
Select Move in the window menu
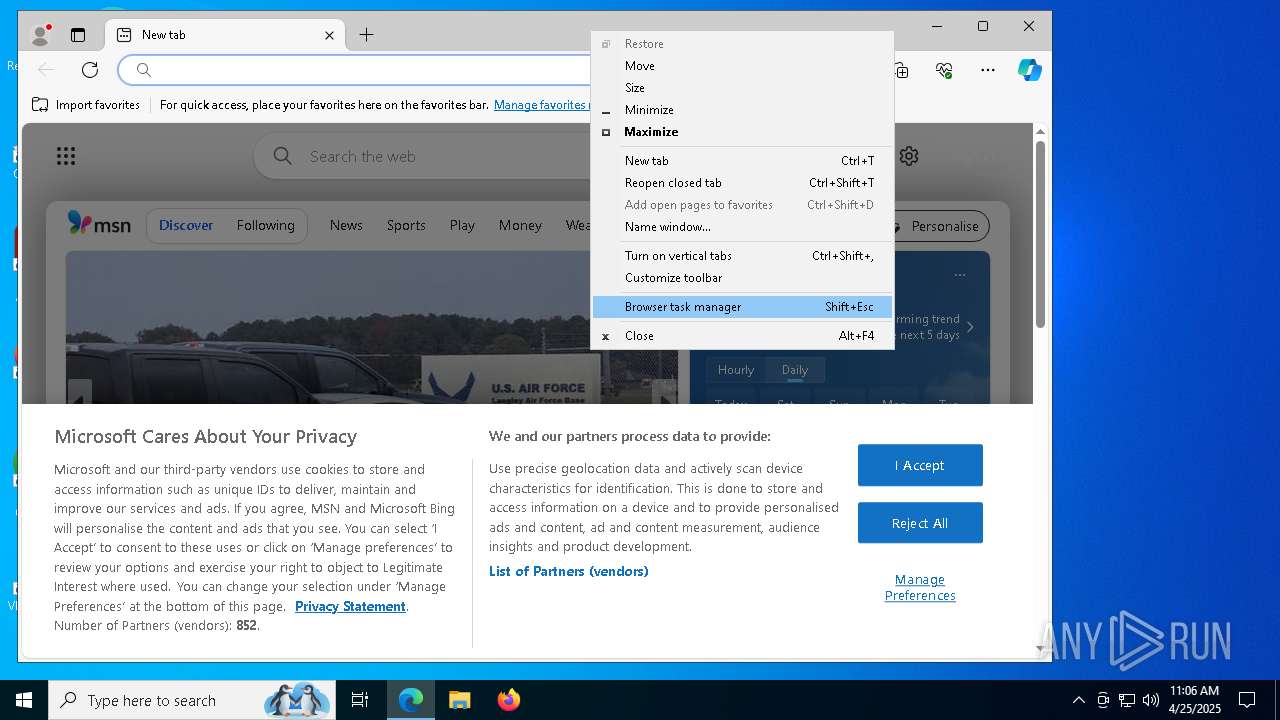pyautogui.click(x=742, y=66)
